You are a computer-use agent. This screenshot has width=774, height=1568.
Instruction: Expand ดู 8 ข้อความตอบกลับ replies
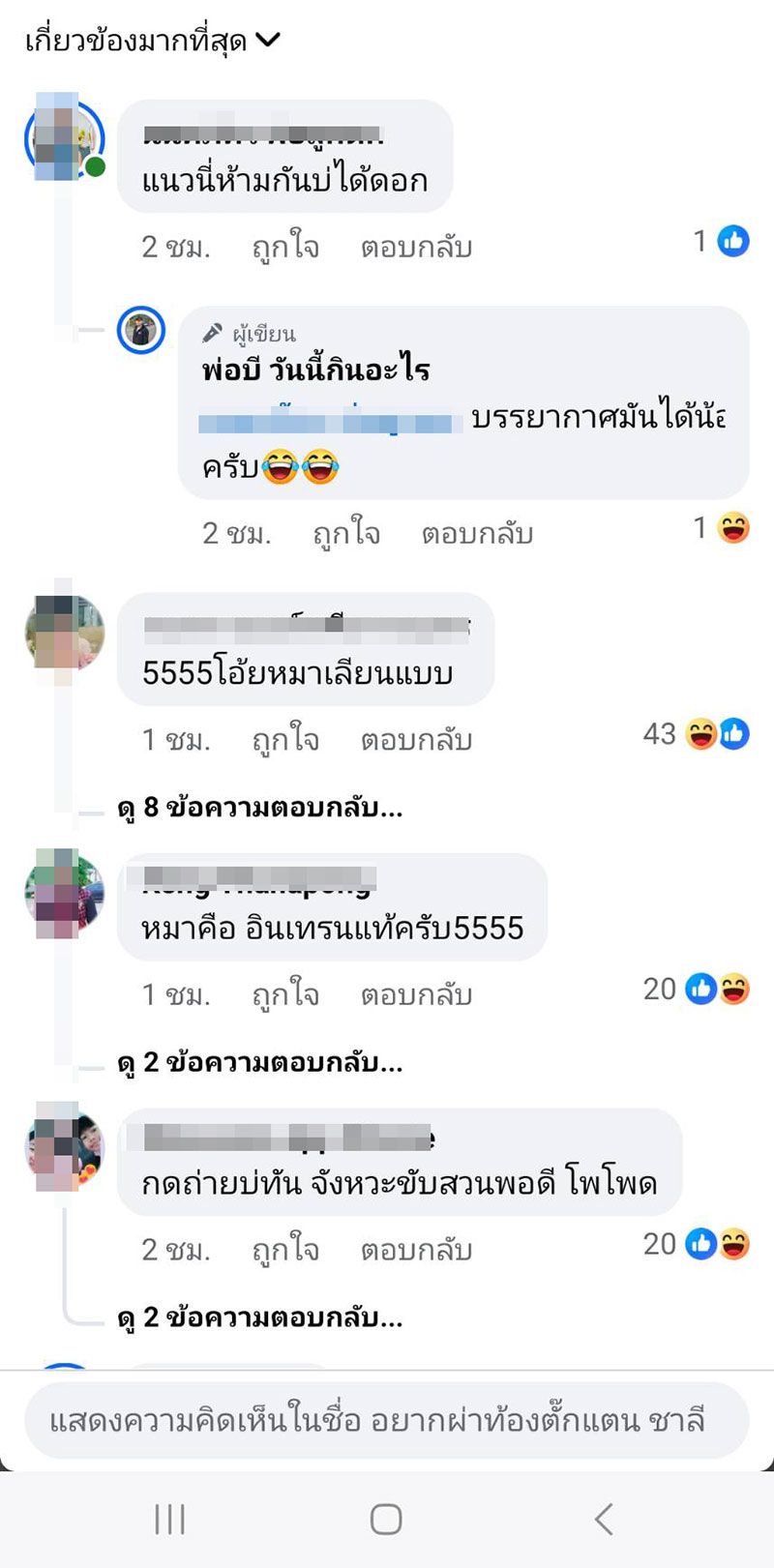point(259,807)
